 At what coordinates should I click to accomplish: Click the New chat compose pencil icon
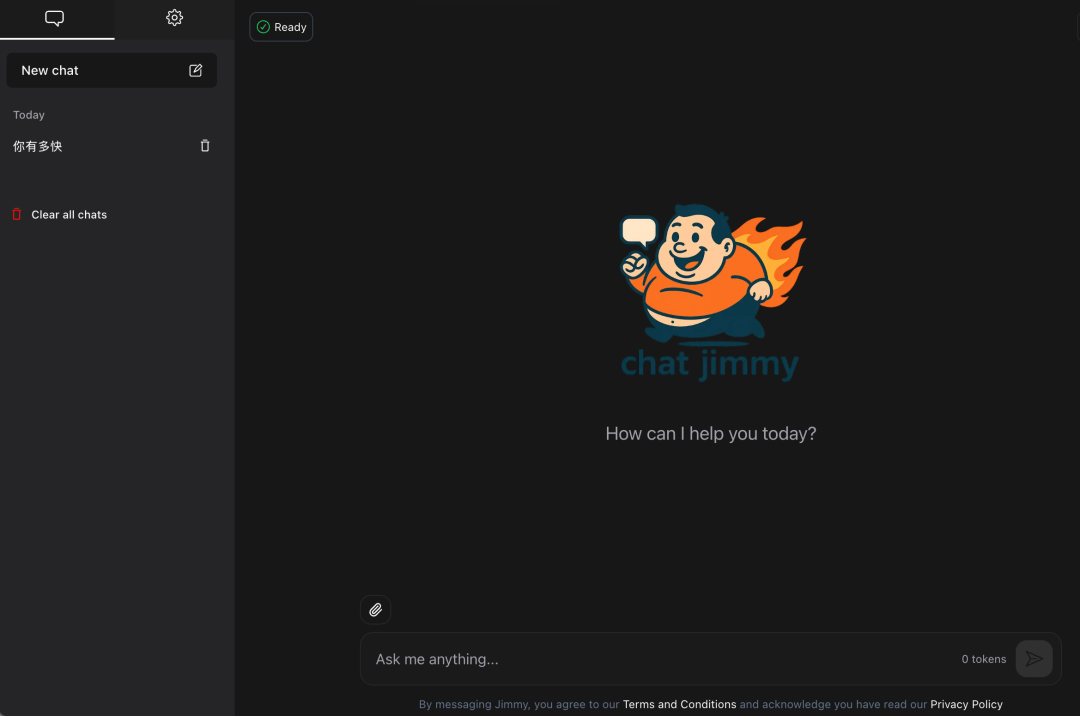click(196, 70)
